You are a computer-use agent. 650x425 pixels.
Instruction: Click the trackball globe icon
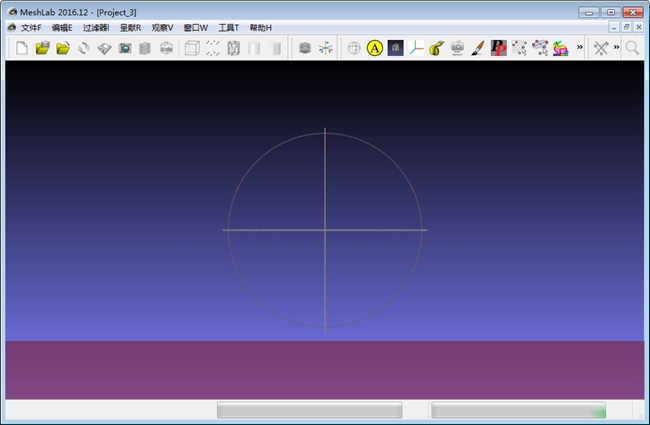coord(354,48)
